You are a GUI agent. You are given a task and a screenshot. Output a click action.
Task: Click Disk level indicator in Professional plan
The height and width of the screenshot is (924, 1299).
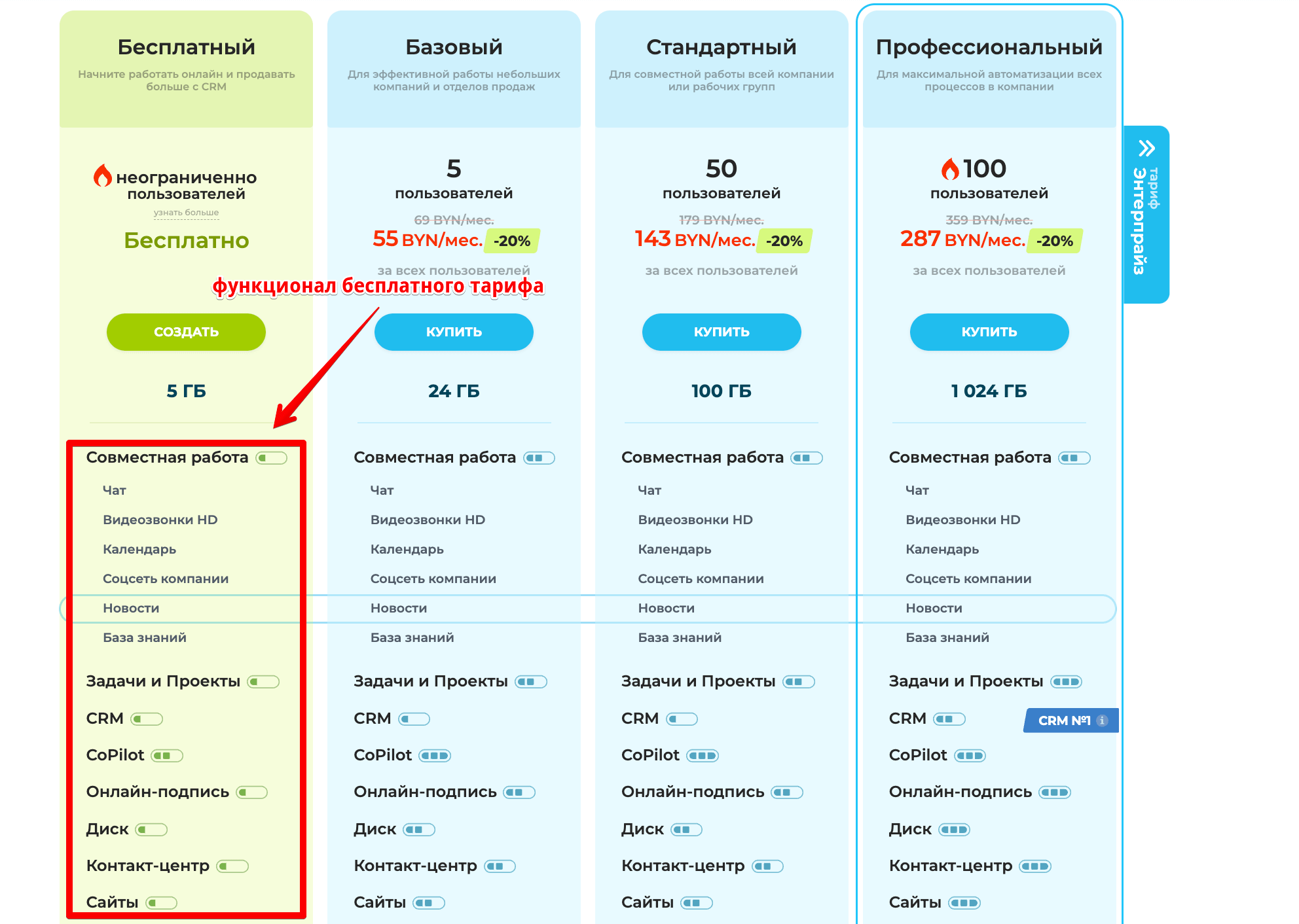click(x=954, y=830)
